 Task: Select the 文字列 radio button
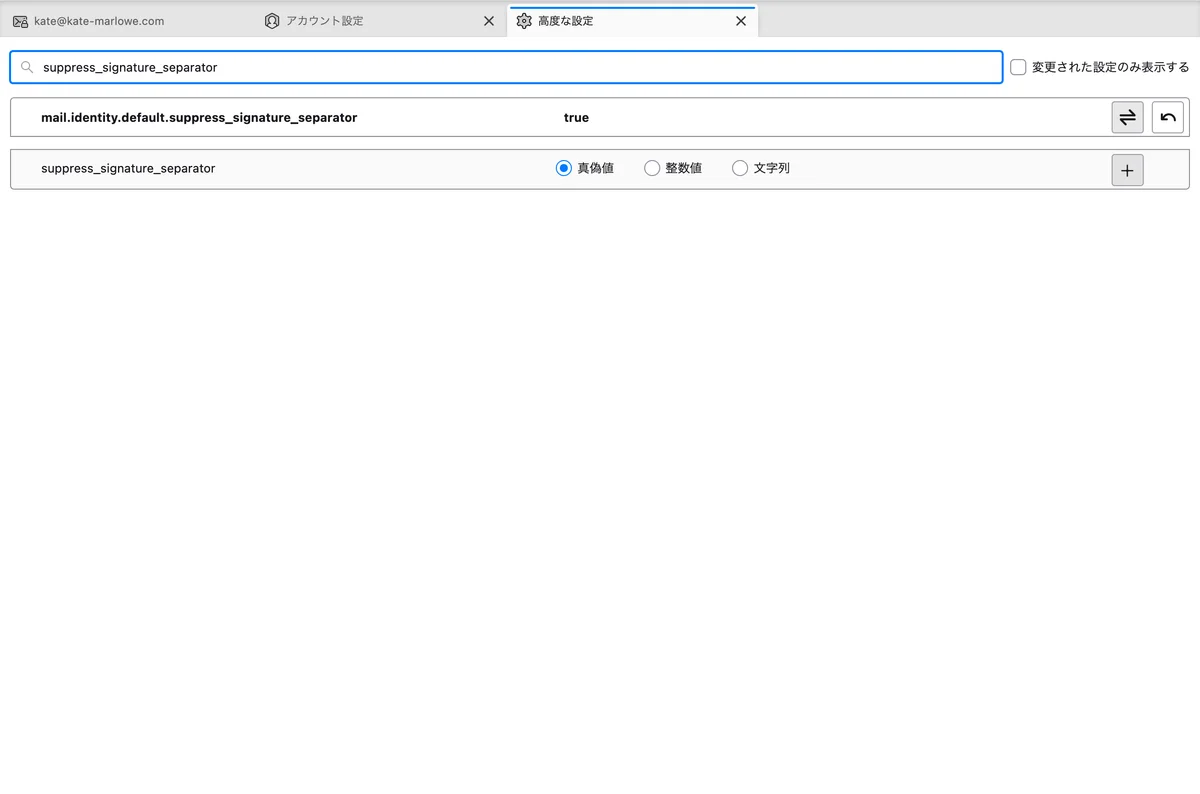pyautogui.click(x=740, y=168)
